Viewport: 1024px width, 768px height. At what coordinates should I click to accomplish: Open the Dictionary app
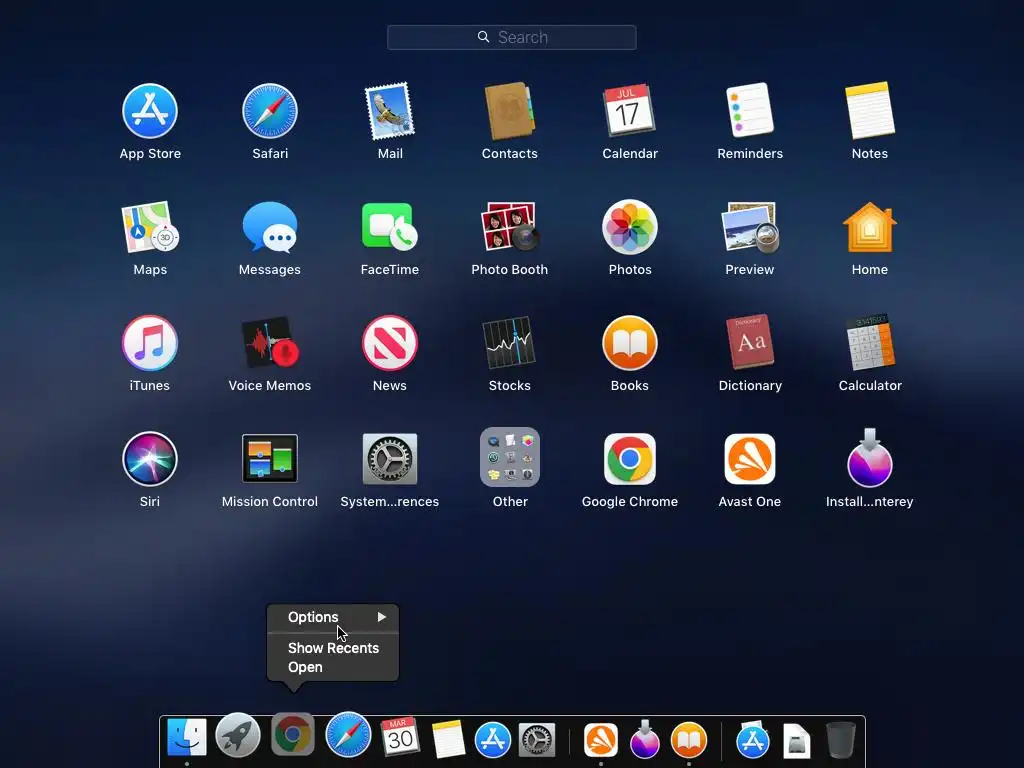(750, 342)
